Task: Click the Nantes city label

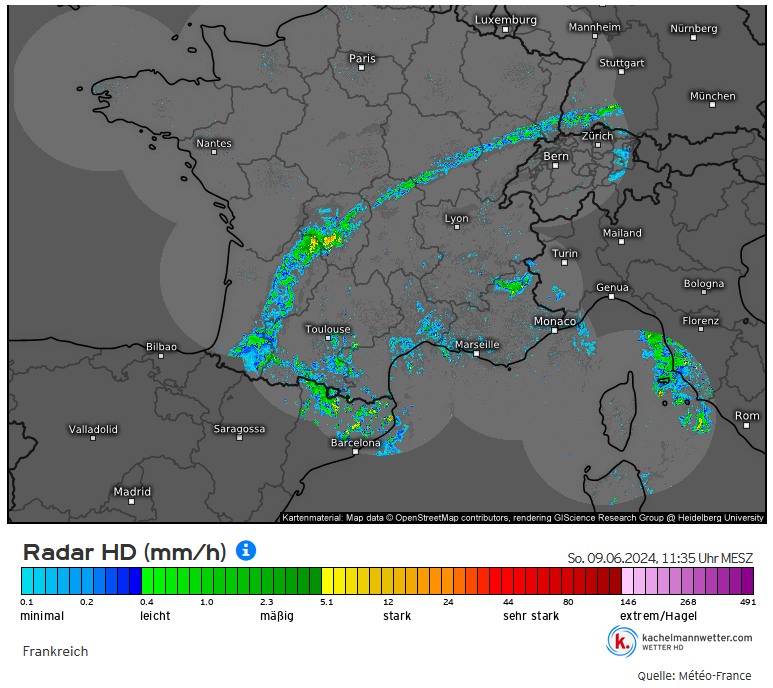Action: click(x=214, y=143)
